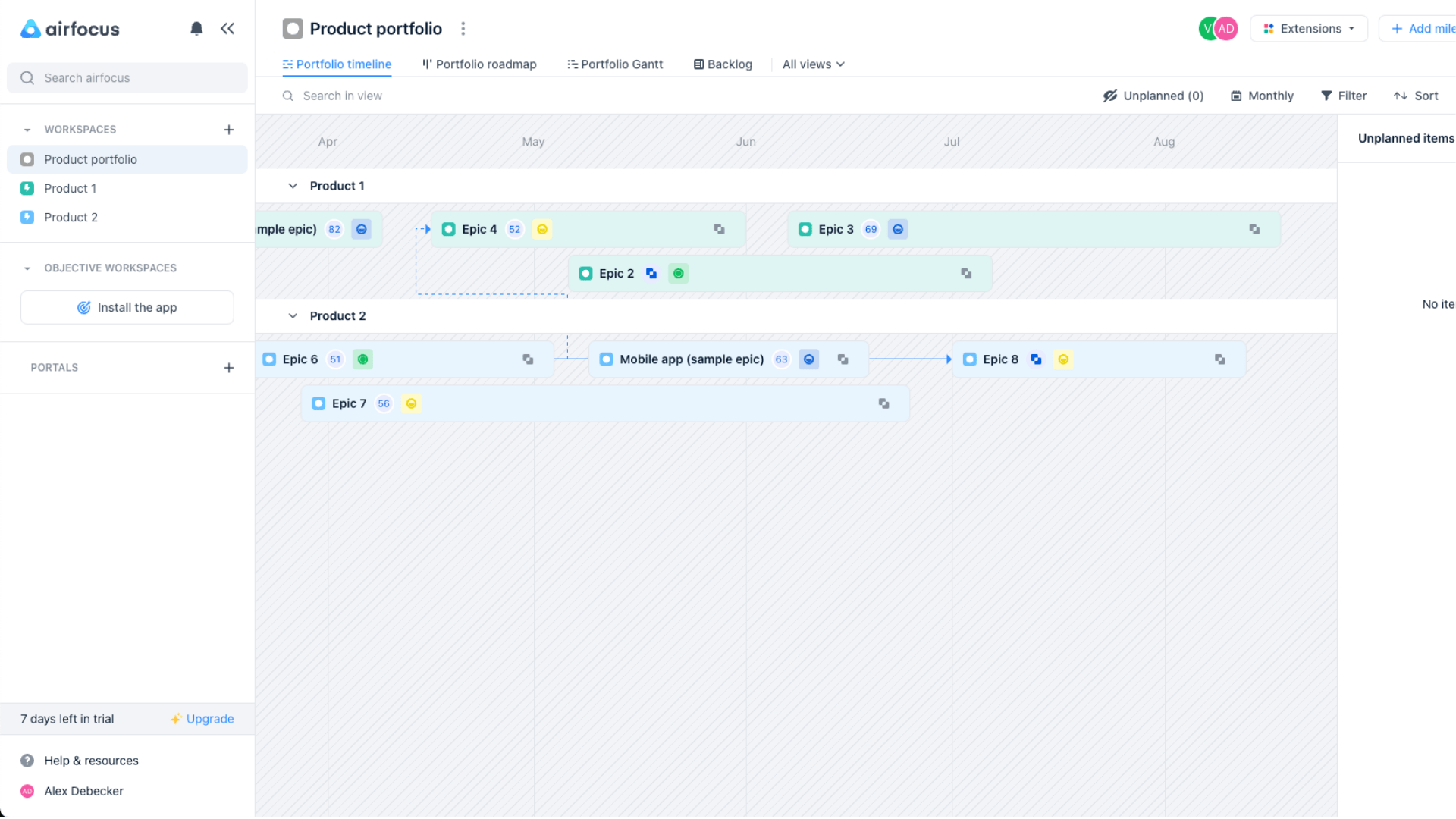Click the Search airfocus field
The height and width of the screenshot is (819, 1456).
pyautogui.click(x=127, y=78)
